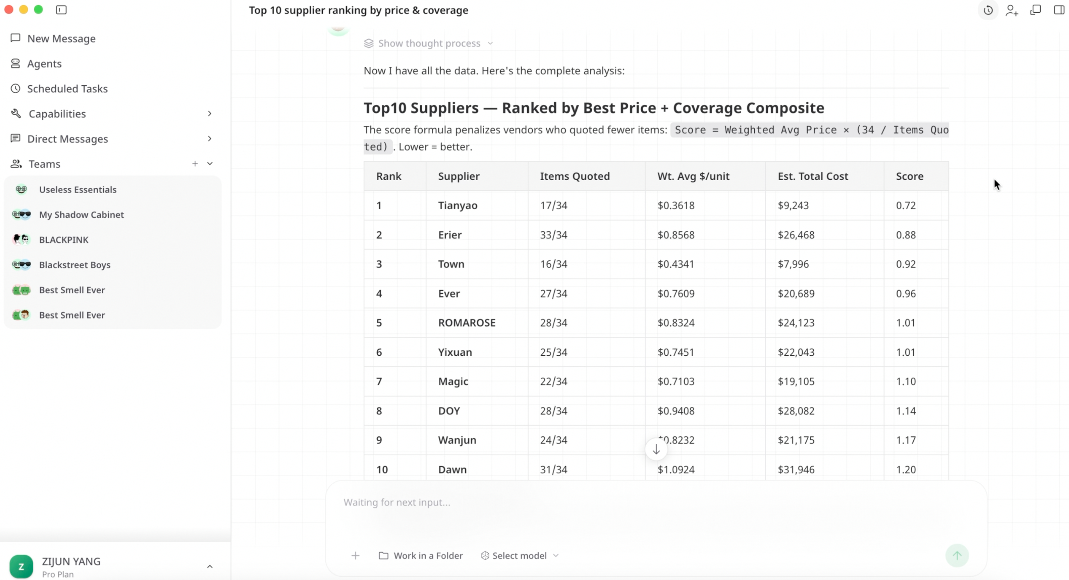
Task: Expand the Capabilities section
Action: 209,114
